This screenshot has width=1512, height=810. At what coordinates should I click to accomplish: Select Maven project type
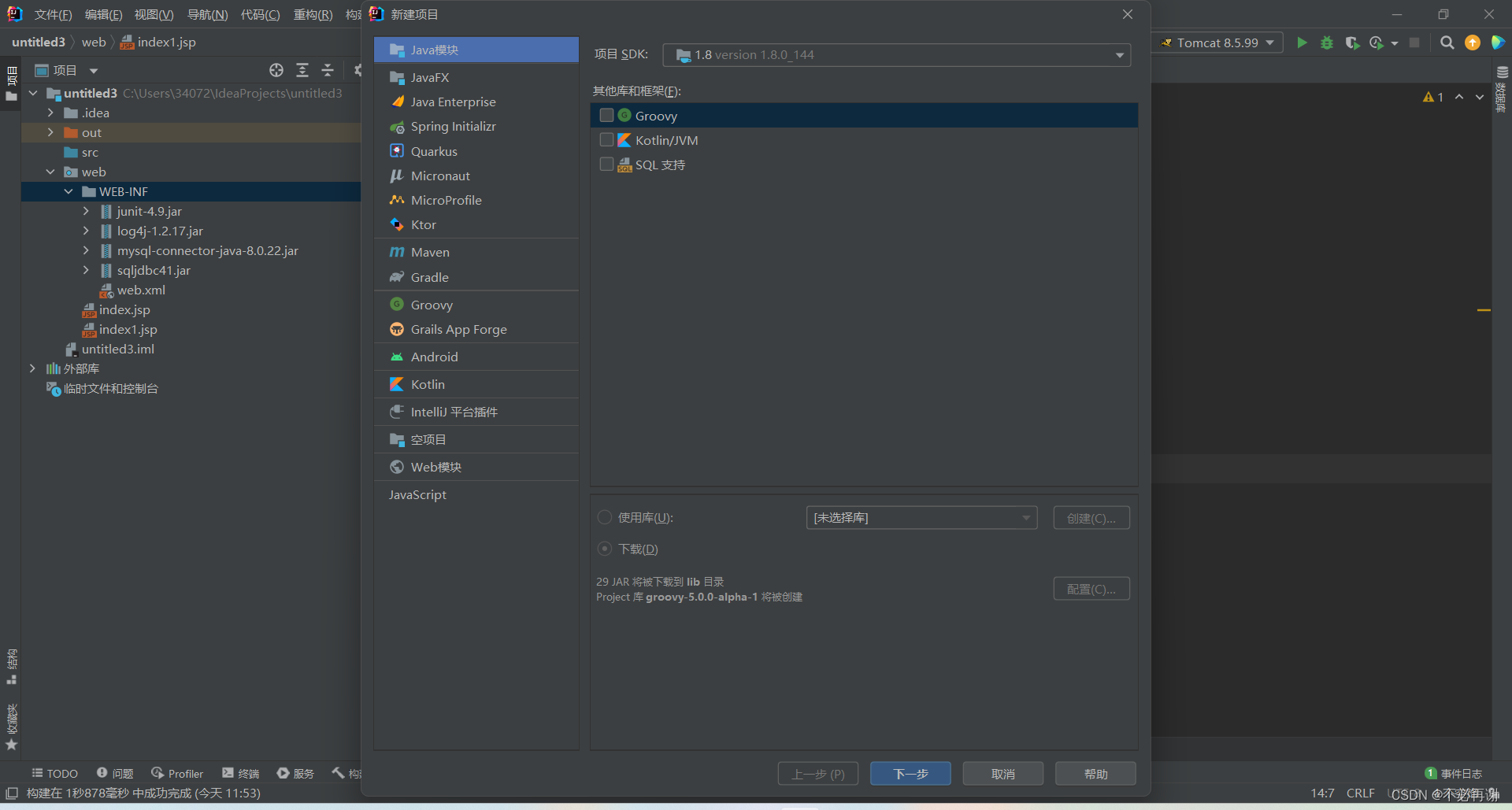476,252
